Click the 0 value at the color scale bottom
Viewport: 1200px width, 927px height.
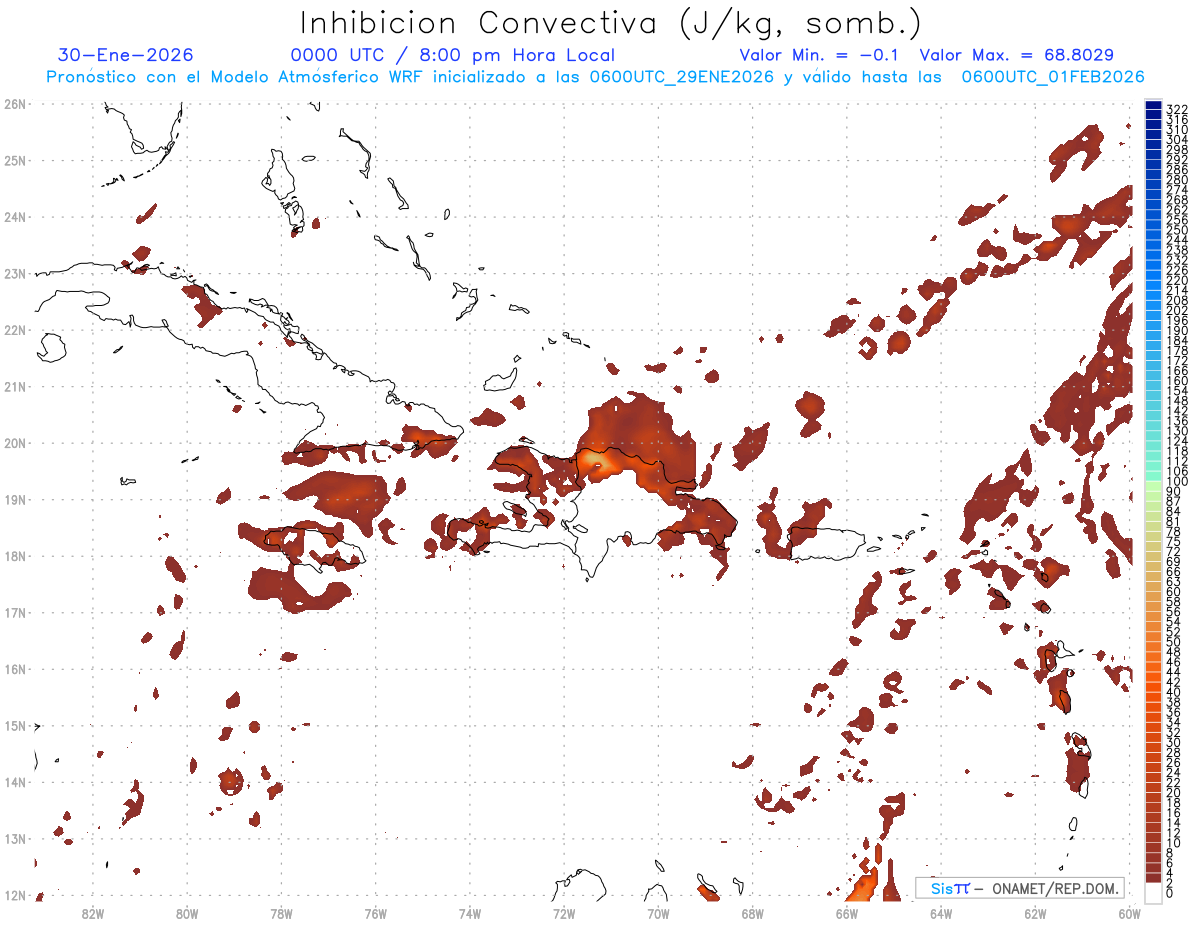[1170, 893]
